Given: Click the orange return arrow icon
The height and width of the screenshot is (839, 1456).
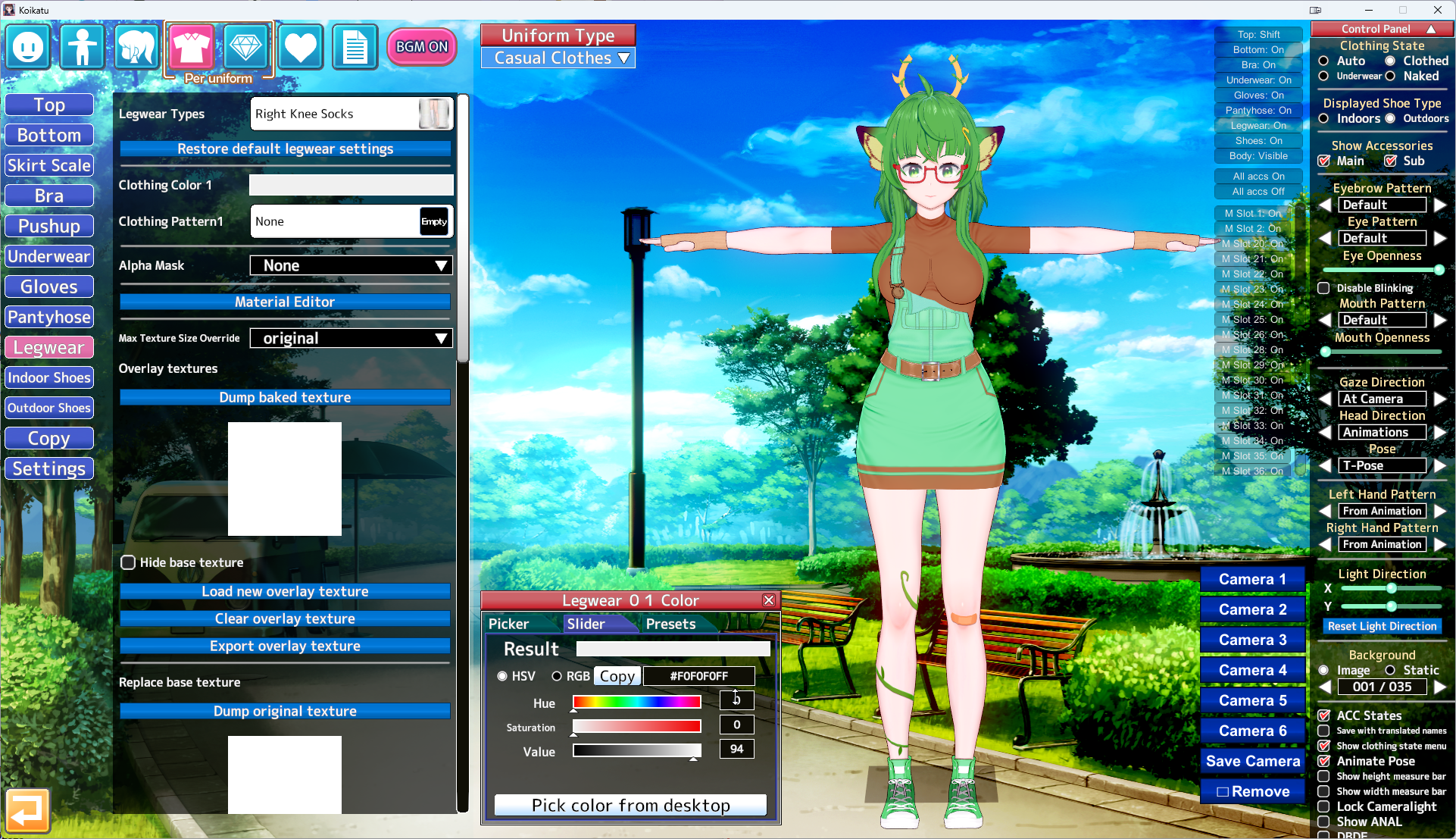Looking at the screenshot, I should coord(27,811).
